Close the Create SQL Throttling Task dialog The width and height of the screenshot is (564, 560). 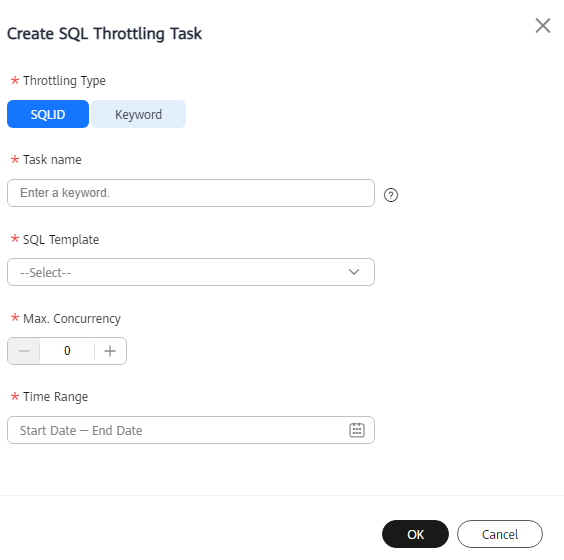coord(542,26)
